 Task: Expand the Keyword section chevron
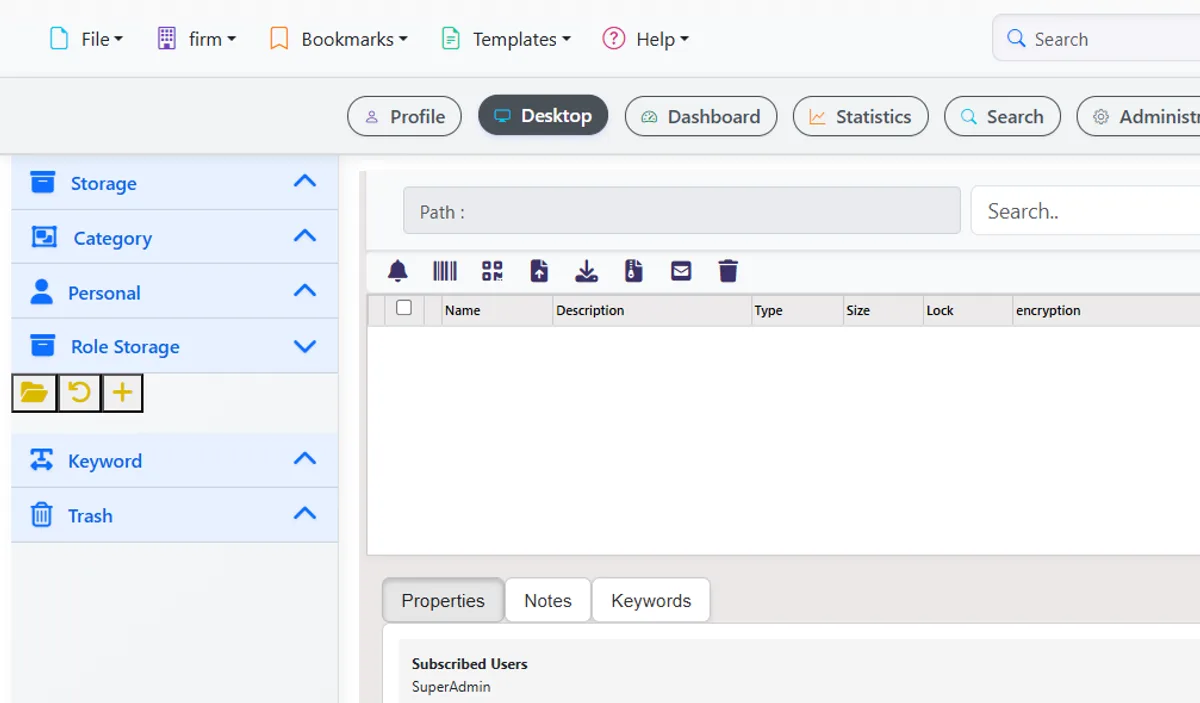click(305, 459)
